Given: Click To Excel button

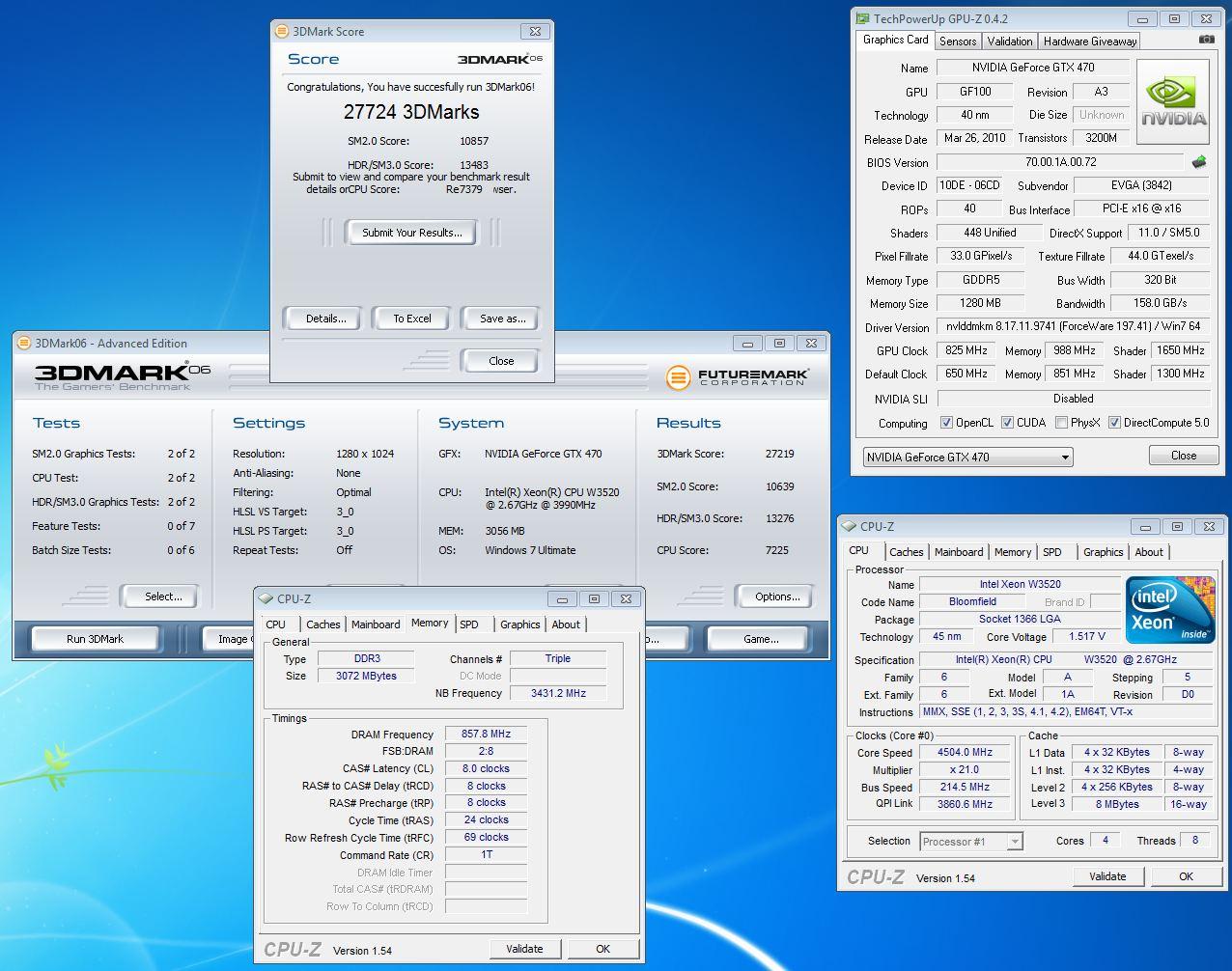Looking at the screenshot, I should tap(412, 319).
